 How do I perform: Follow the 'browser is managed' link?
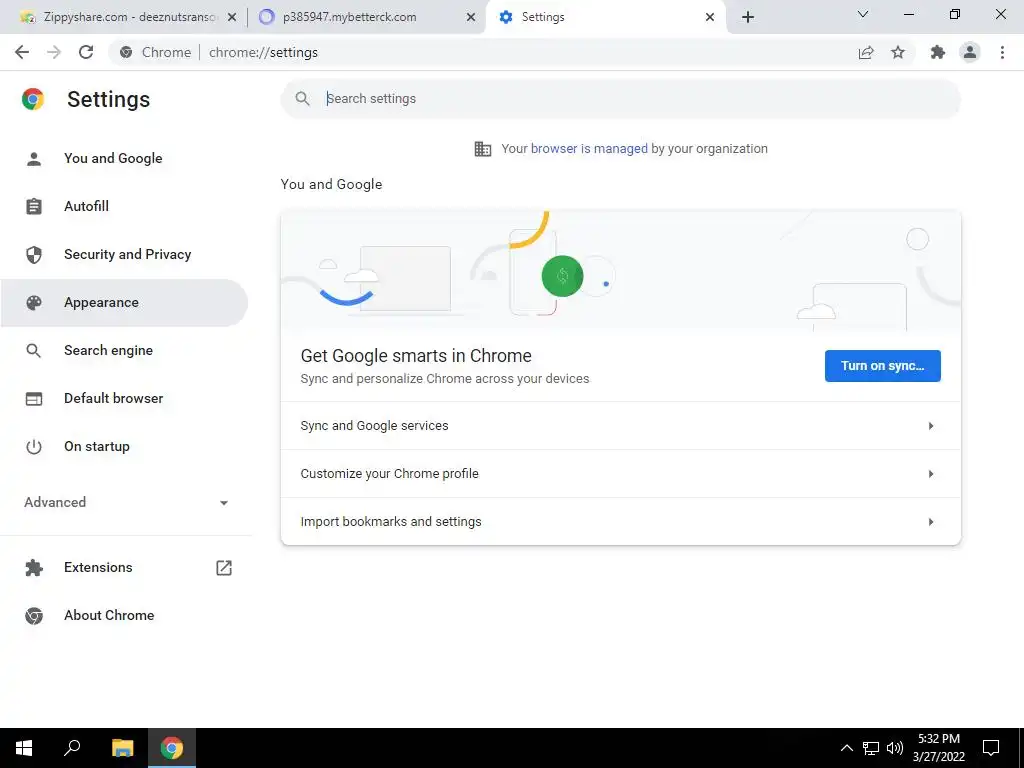pos(589,149)
